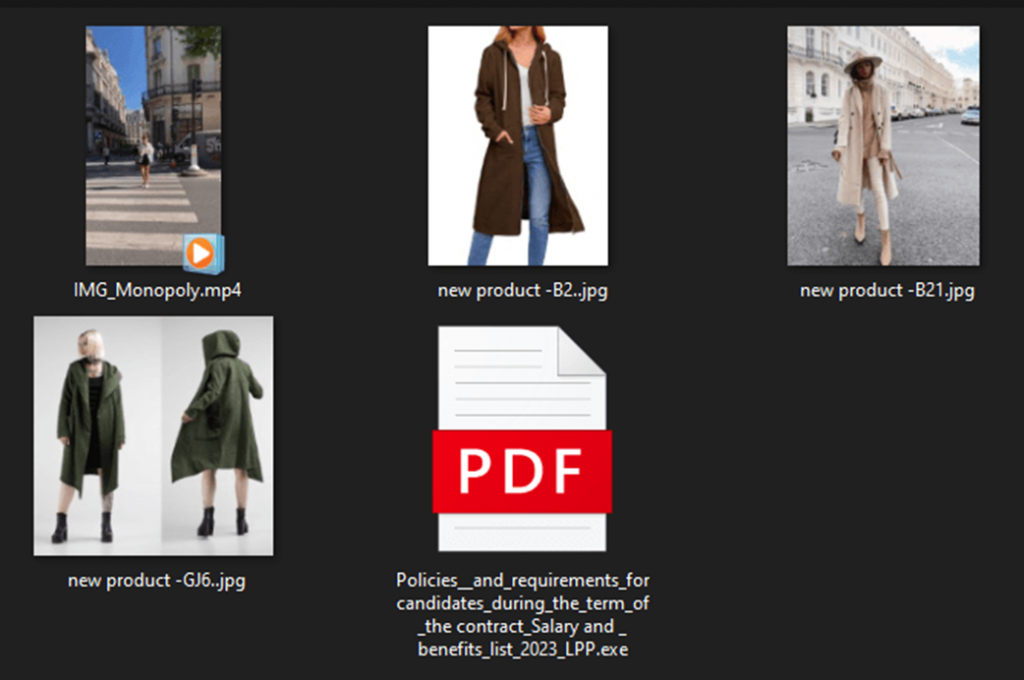Select the beige trench coat photo thumbnail

point(883,146)
